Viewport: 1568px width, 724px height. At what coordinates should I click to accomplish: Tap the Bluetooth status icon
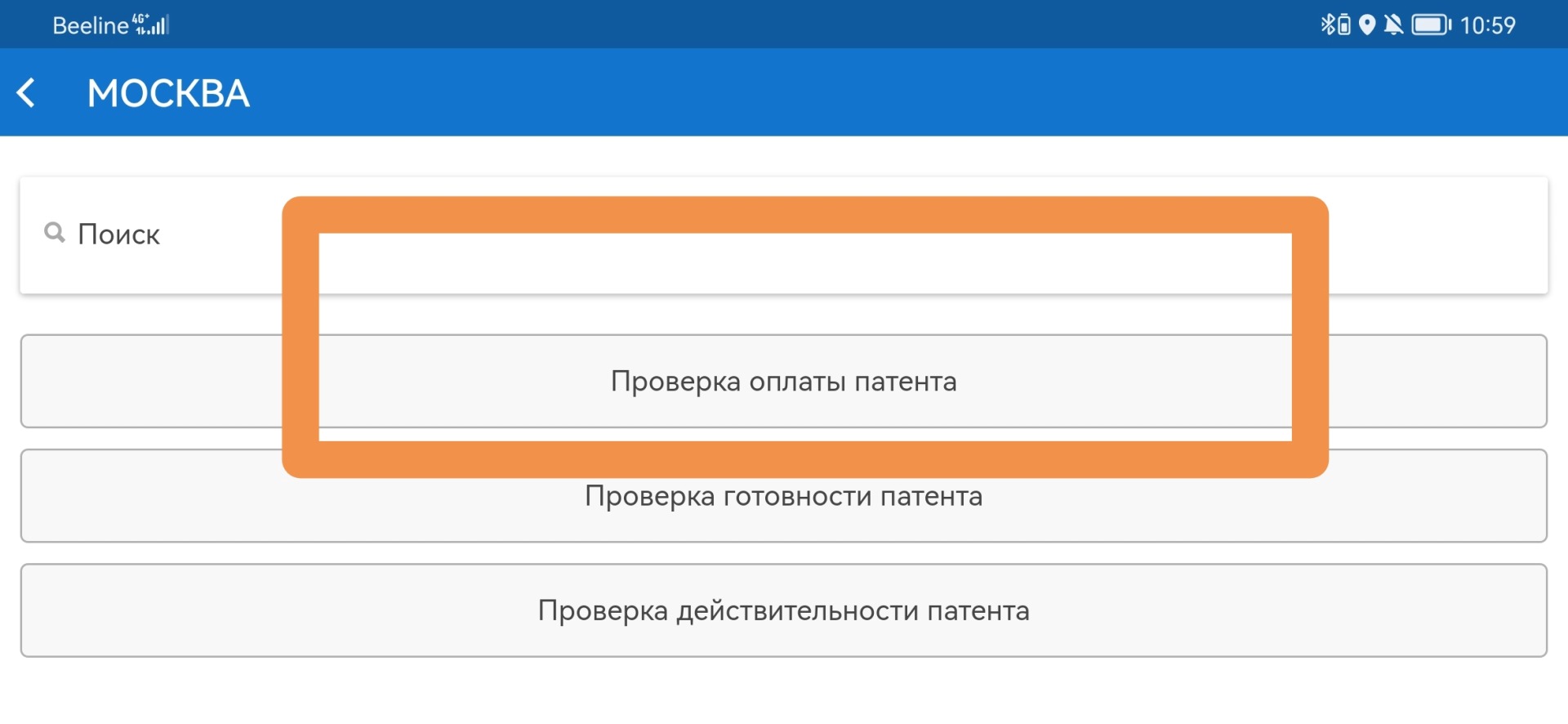1327,25
